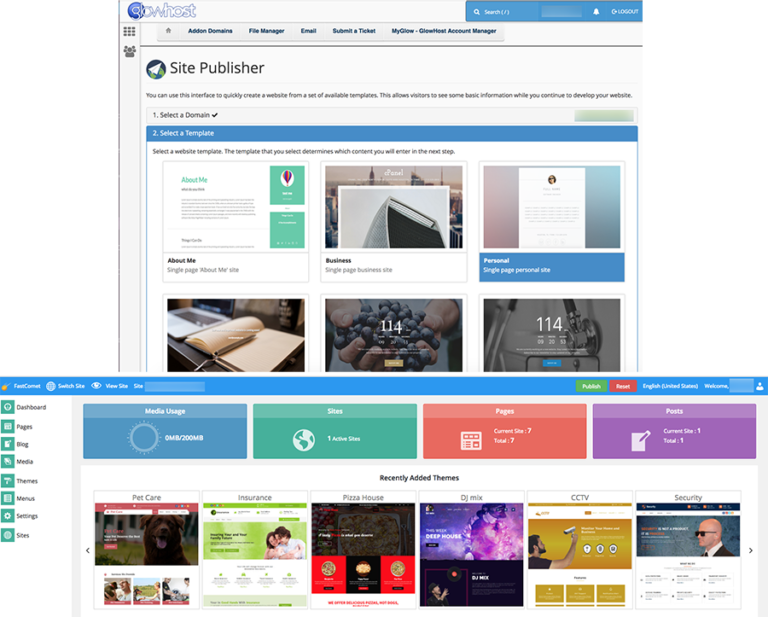Open the CCTV theme

point(580,550)
